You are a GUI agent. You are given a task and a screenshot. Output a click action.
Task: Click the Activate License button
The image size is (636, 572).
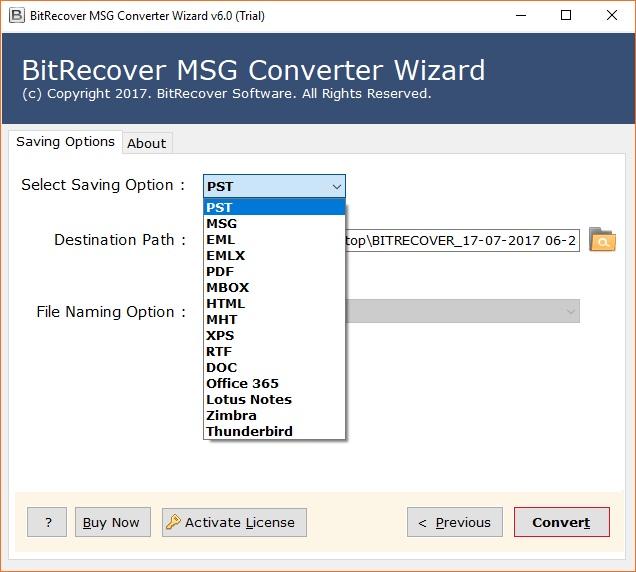coord(234,522)
